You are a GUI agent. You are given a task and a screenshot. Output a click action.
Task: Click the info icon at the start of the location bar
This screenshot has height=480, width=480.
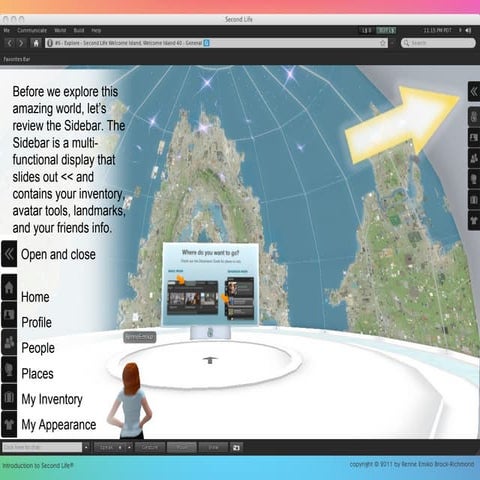pyautogui.click(x=50, y=43)
